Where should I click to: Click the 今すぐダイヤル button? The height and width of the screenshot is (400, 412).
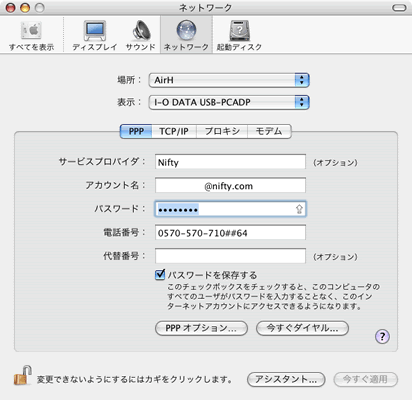302,328
